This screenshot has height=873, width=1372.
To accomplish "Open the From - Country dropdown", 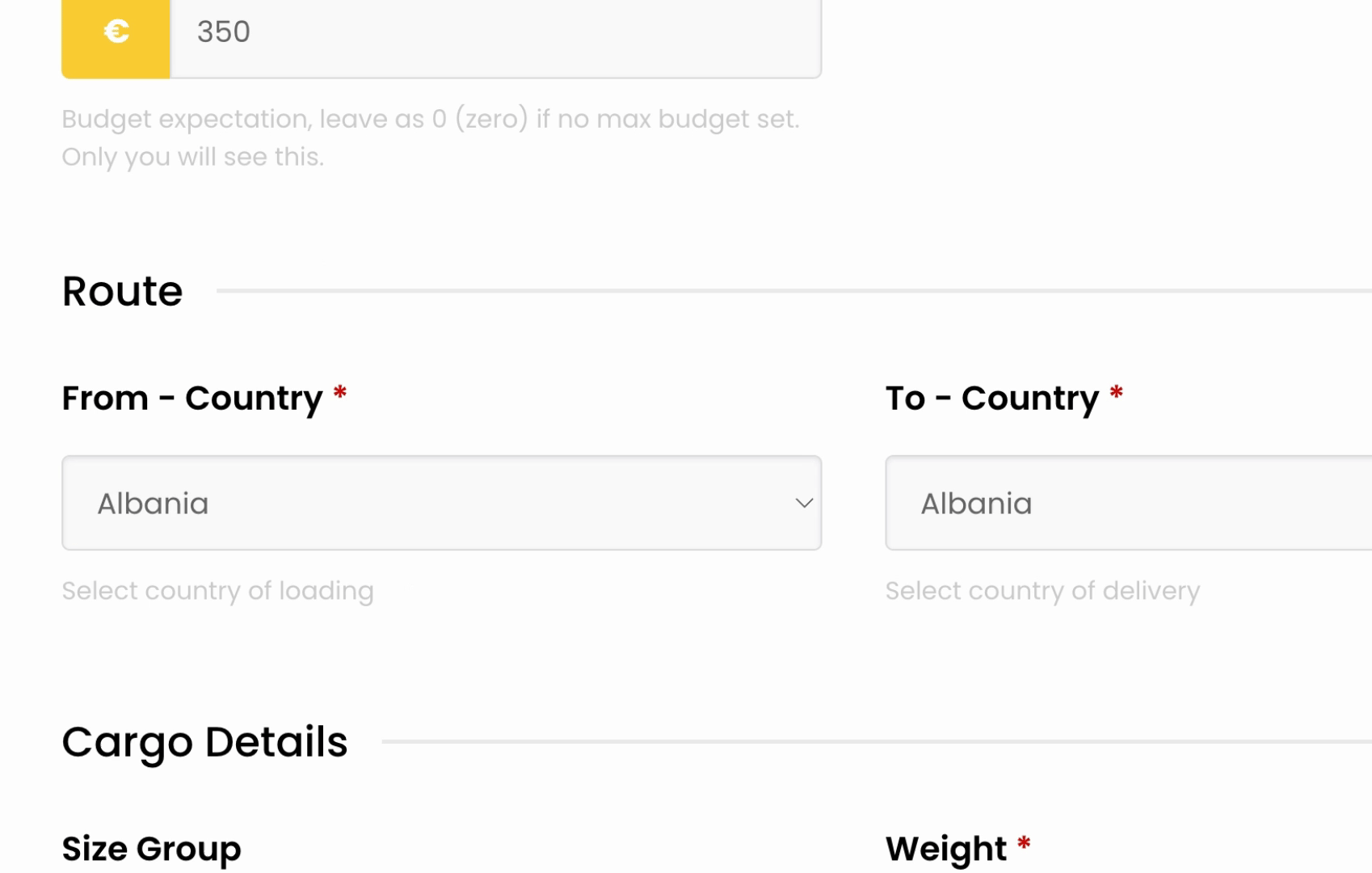I will point(442,503).
